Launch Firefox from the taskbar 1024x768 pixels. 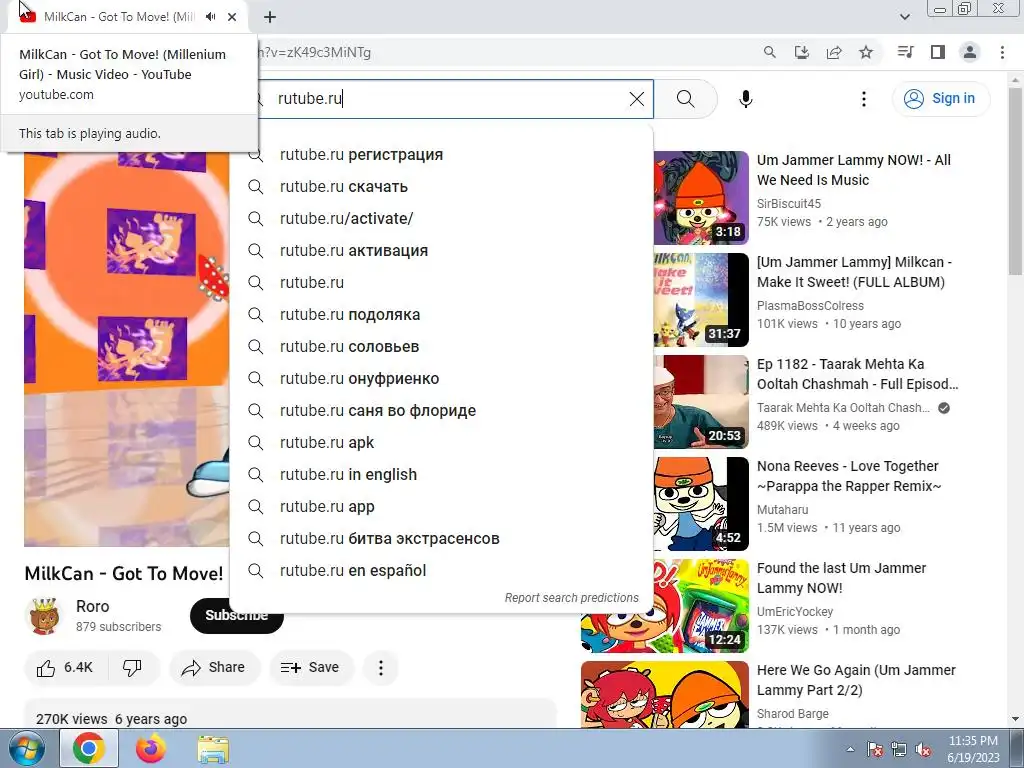(151, 749)
